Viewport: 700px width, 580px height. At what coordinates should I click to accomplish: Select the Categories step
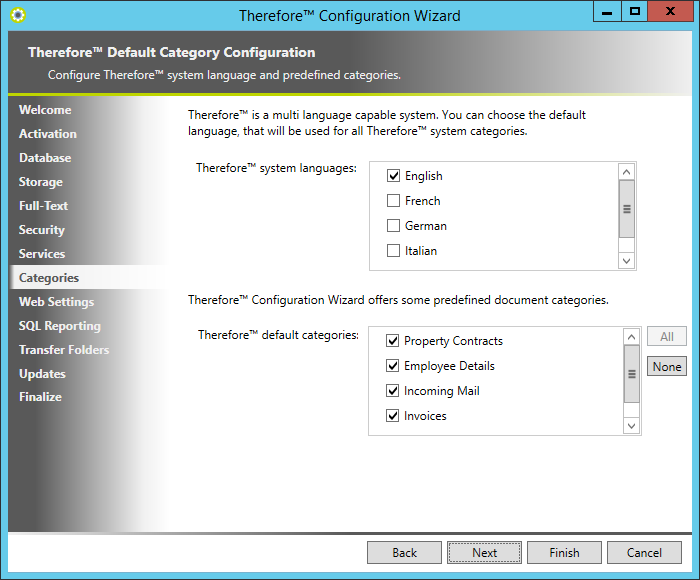click(49, 278)
